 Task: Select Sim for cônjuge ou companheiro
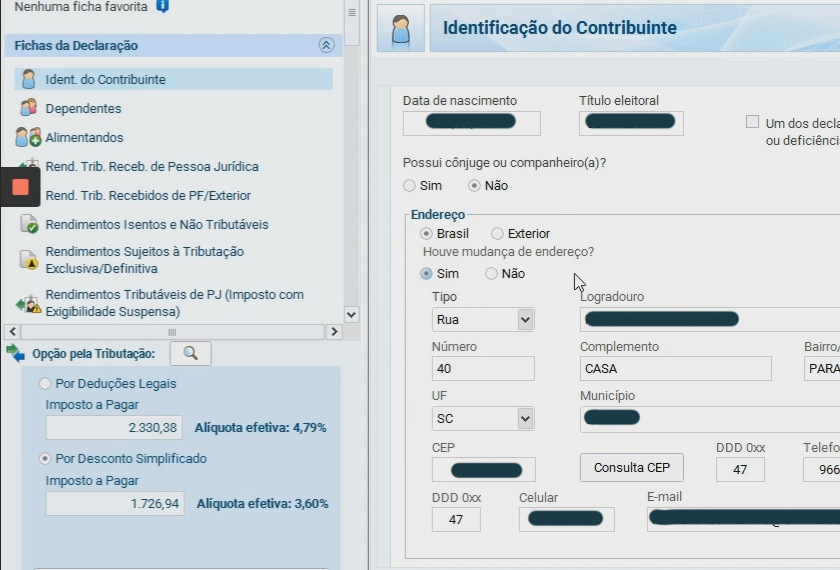click(409, 186)
